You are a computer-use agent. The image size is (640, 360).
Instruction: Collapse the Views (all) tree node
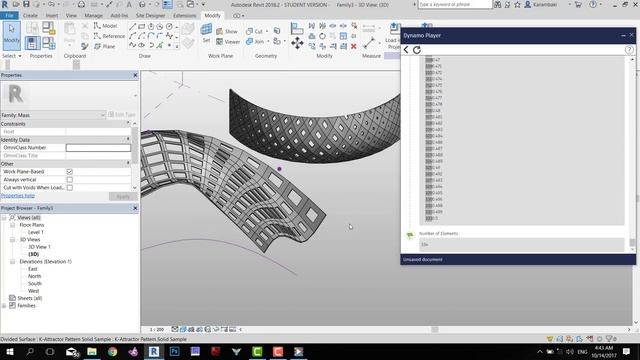(x=4, y=218)
